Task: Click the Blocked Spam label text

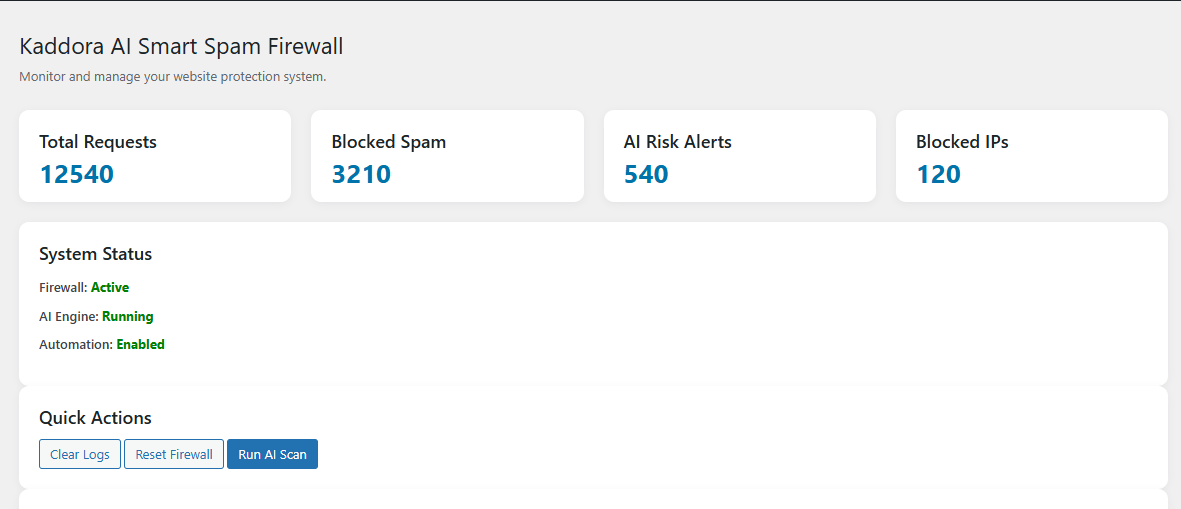Action: [x=389, y=142]
